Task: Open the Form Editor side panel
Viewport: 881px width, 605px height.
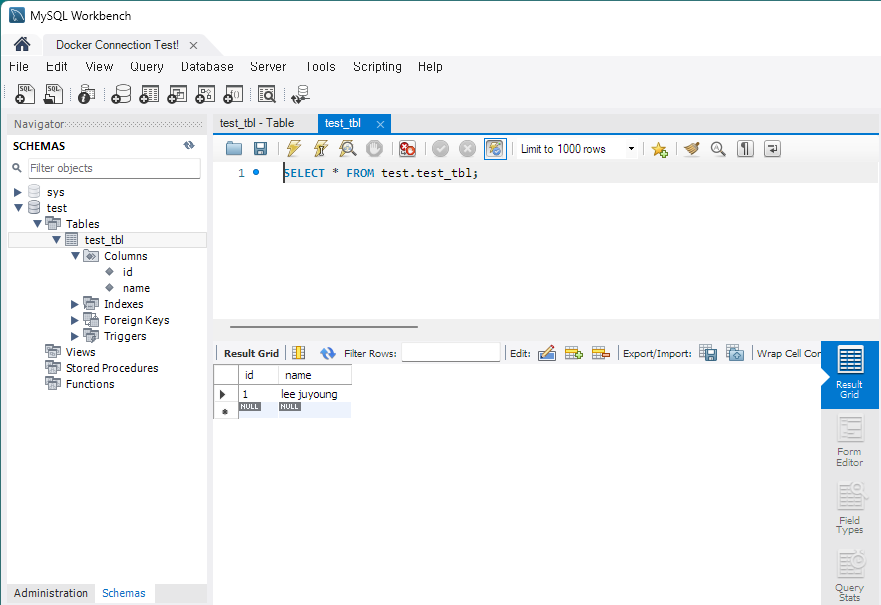Action: tap(849, 442)
